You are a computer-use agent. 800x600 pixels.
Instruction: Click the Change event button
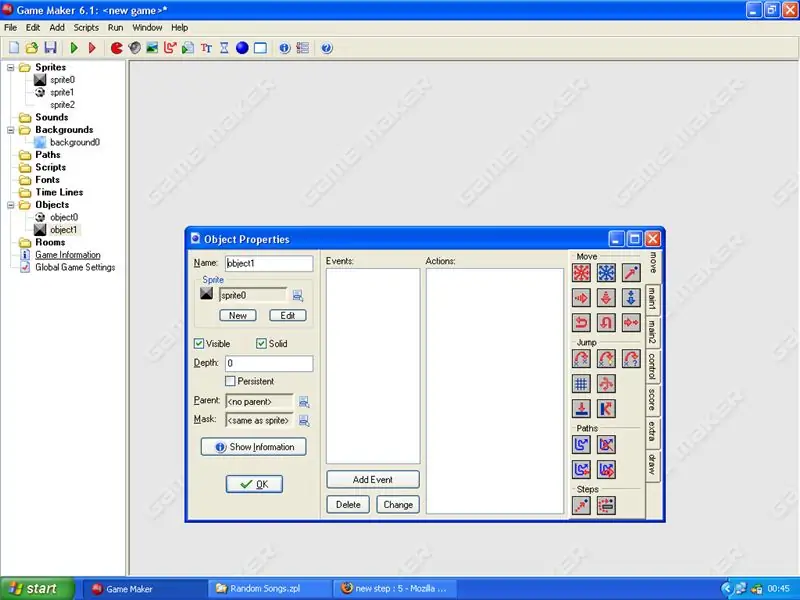point(398,505)
